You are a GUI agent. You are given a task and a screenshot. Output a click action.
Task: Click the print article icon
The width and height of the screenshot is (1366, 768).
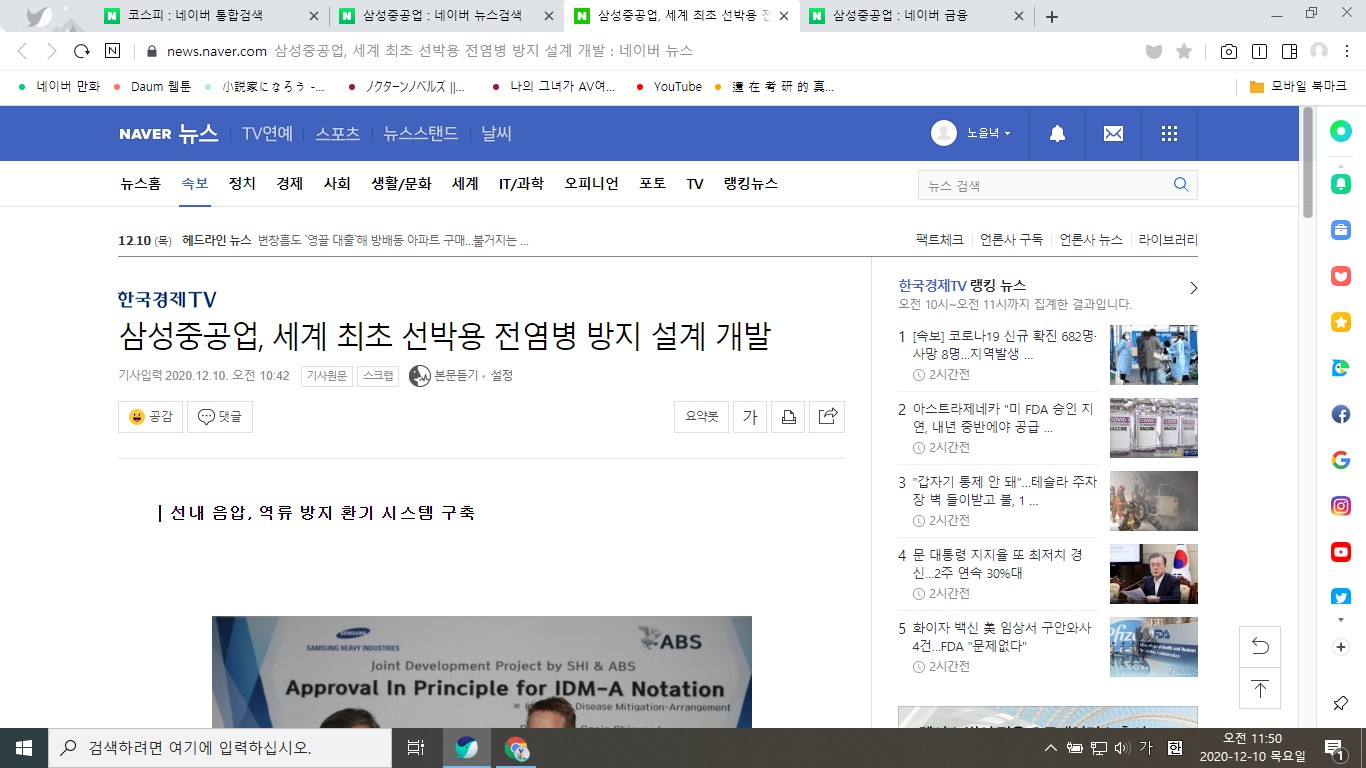pos(788,417)
